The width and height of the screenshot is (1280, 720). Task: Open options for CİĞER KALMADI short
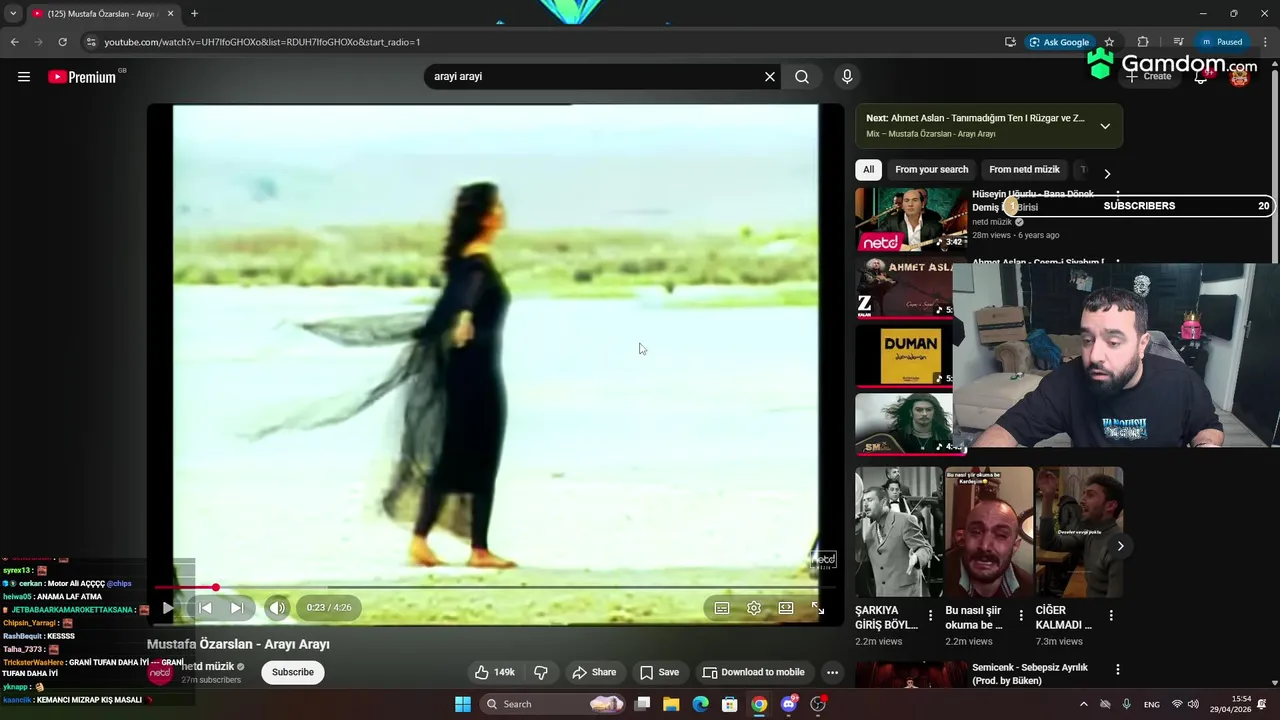point(1111,616)
